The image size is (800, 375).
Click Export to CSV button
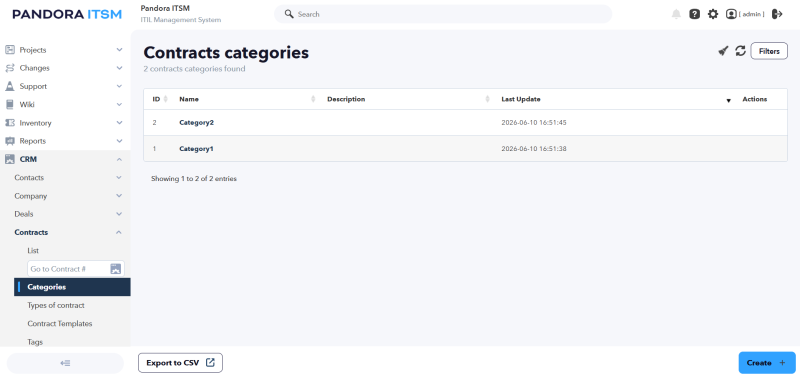[x=180, y=363]
